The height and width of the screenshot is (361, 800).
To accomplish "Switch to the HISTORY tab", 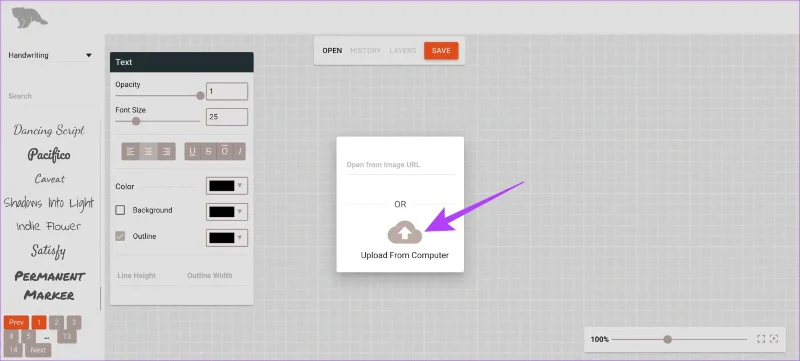I will (366, 50).
